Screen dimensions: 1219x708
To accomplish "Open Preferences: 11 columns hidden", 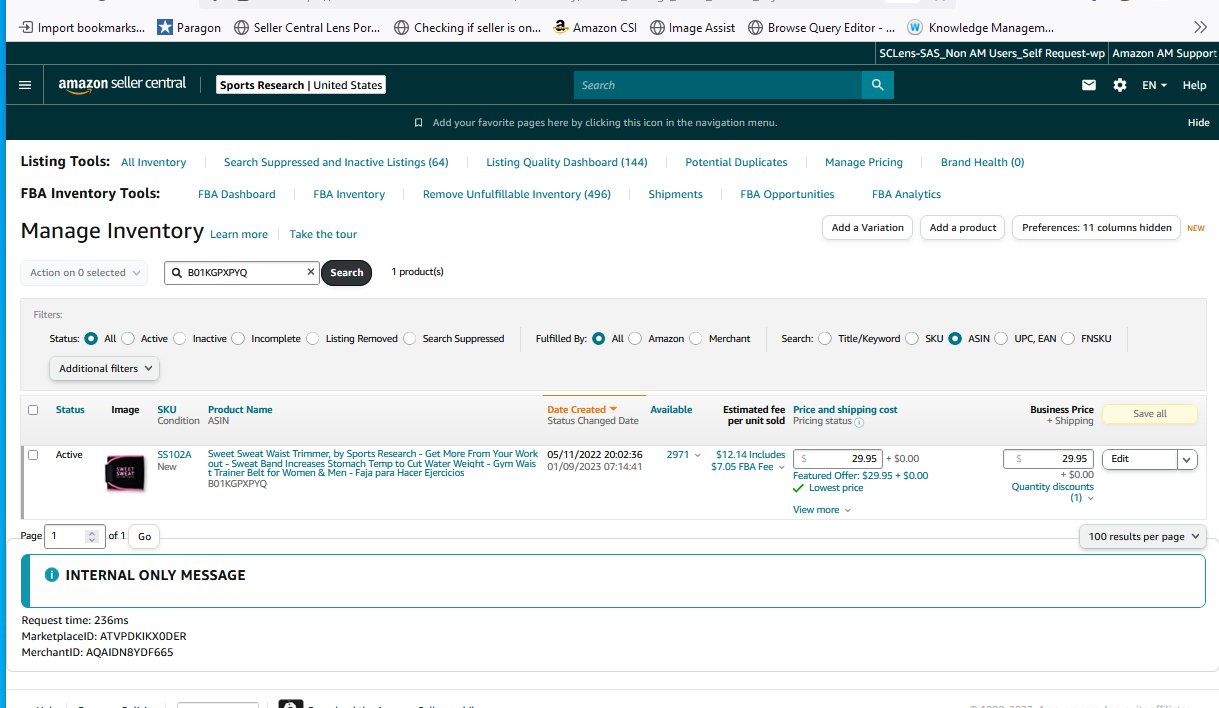I will (1096, 227).
